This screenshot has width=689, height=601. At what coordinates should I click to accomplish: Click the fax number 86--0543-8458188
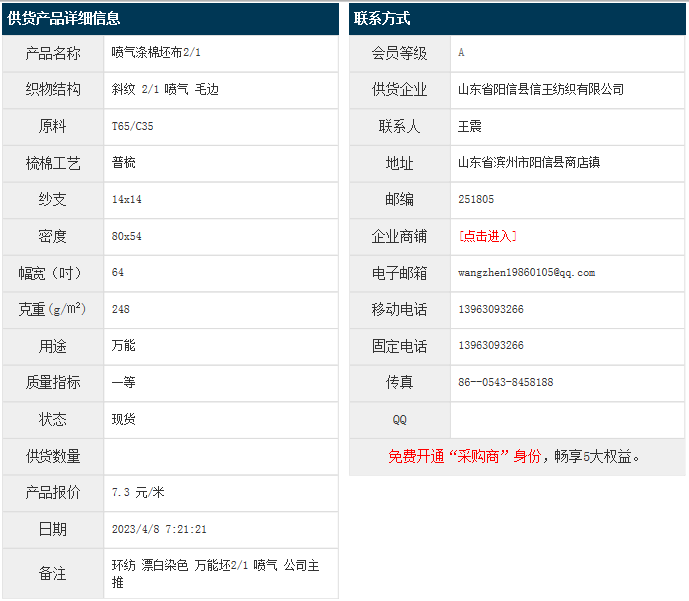(x=505, y=383)
